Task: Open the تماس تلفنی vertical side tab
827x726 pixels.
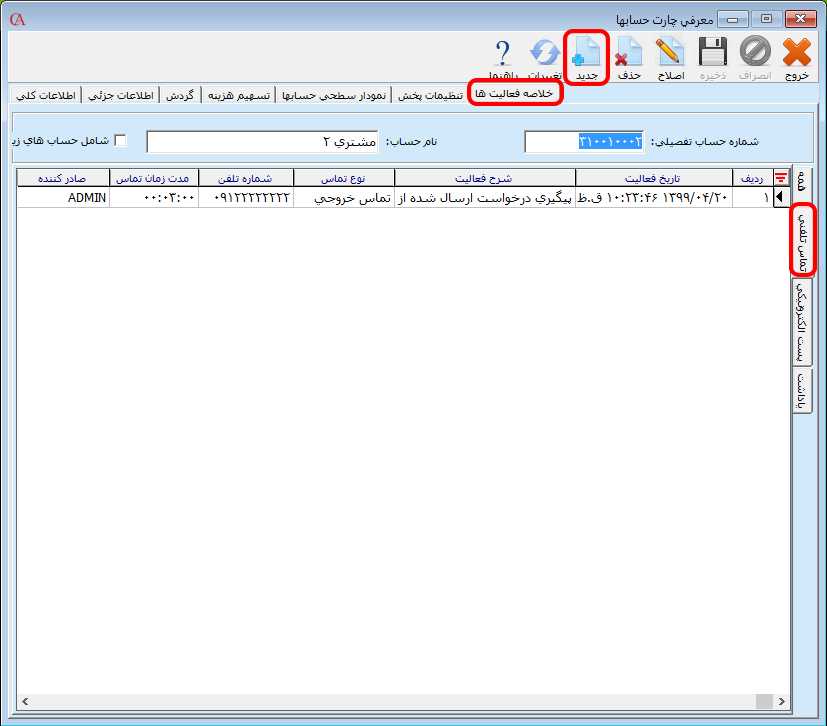Action: pyautogui.click(x=803, y=240)
